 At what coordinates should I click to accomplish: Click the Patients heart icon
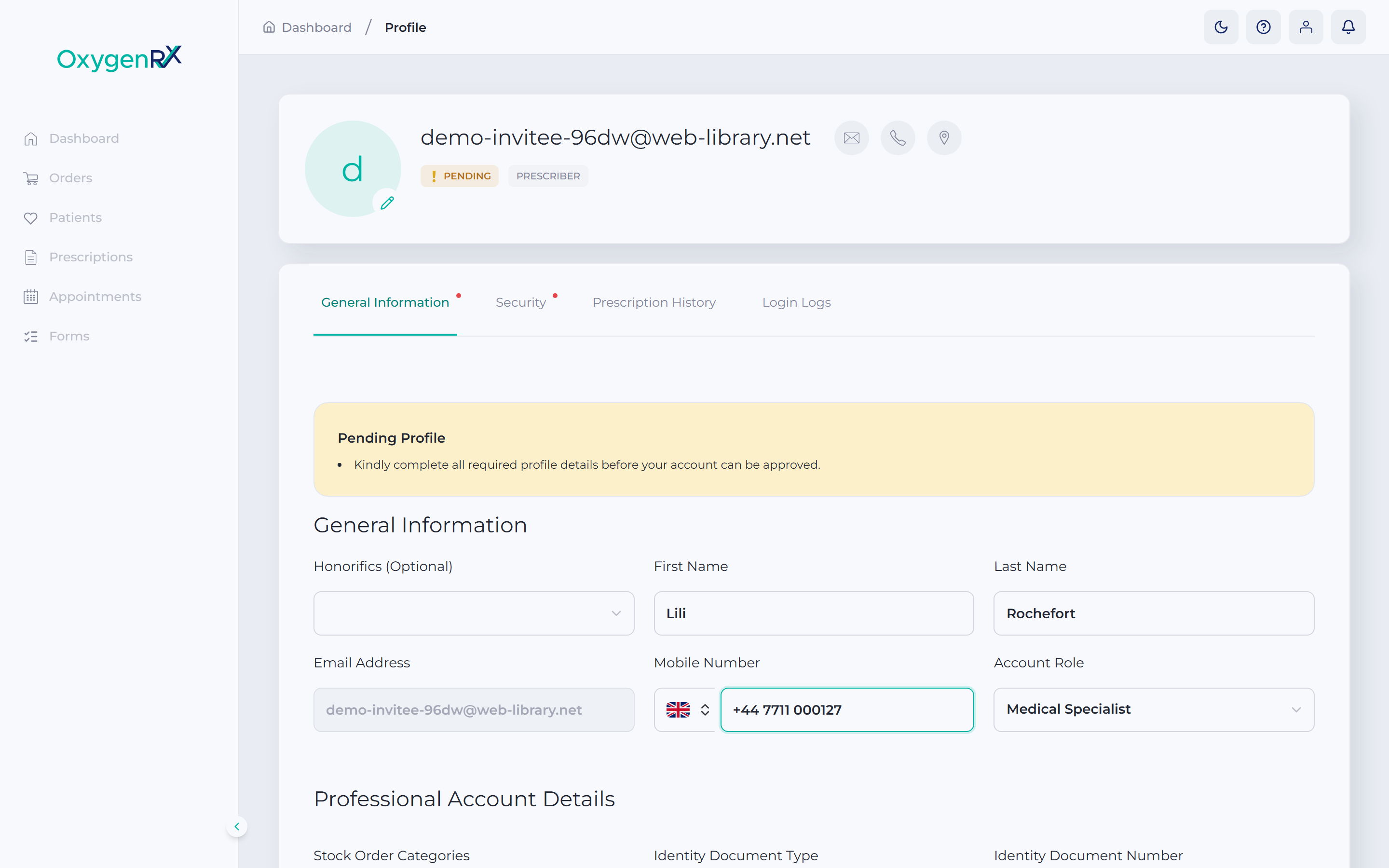pyautogui.click(x=31, y=217)
